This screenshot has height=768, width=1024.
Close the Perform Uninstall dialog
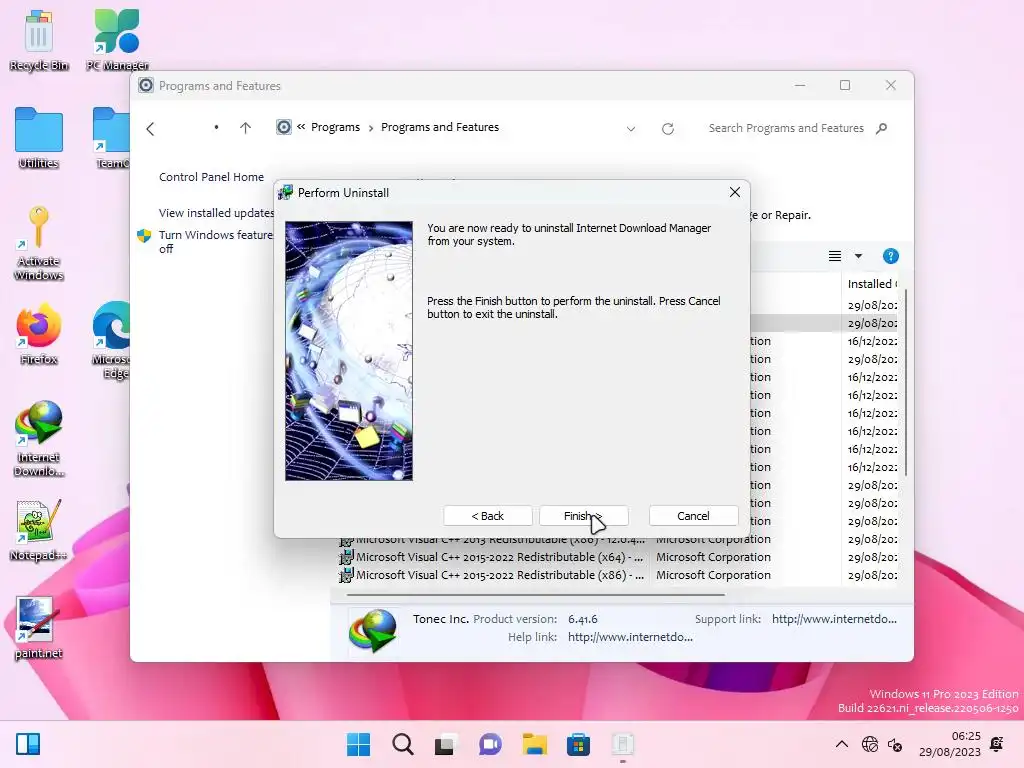point(735,192)
